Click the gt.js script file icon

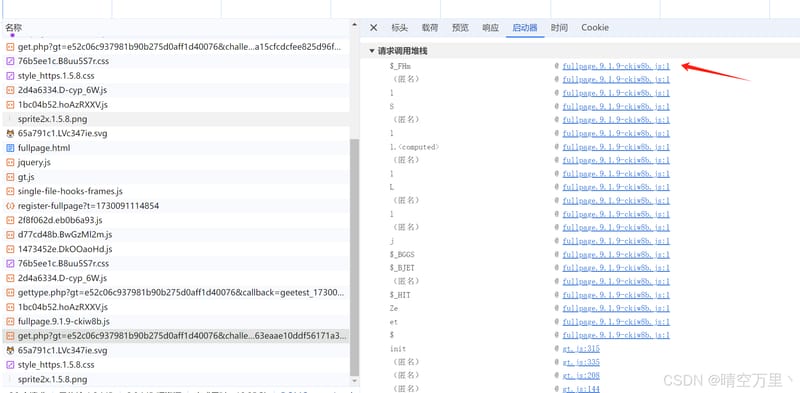[10, 177]
